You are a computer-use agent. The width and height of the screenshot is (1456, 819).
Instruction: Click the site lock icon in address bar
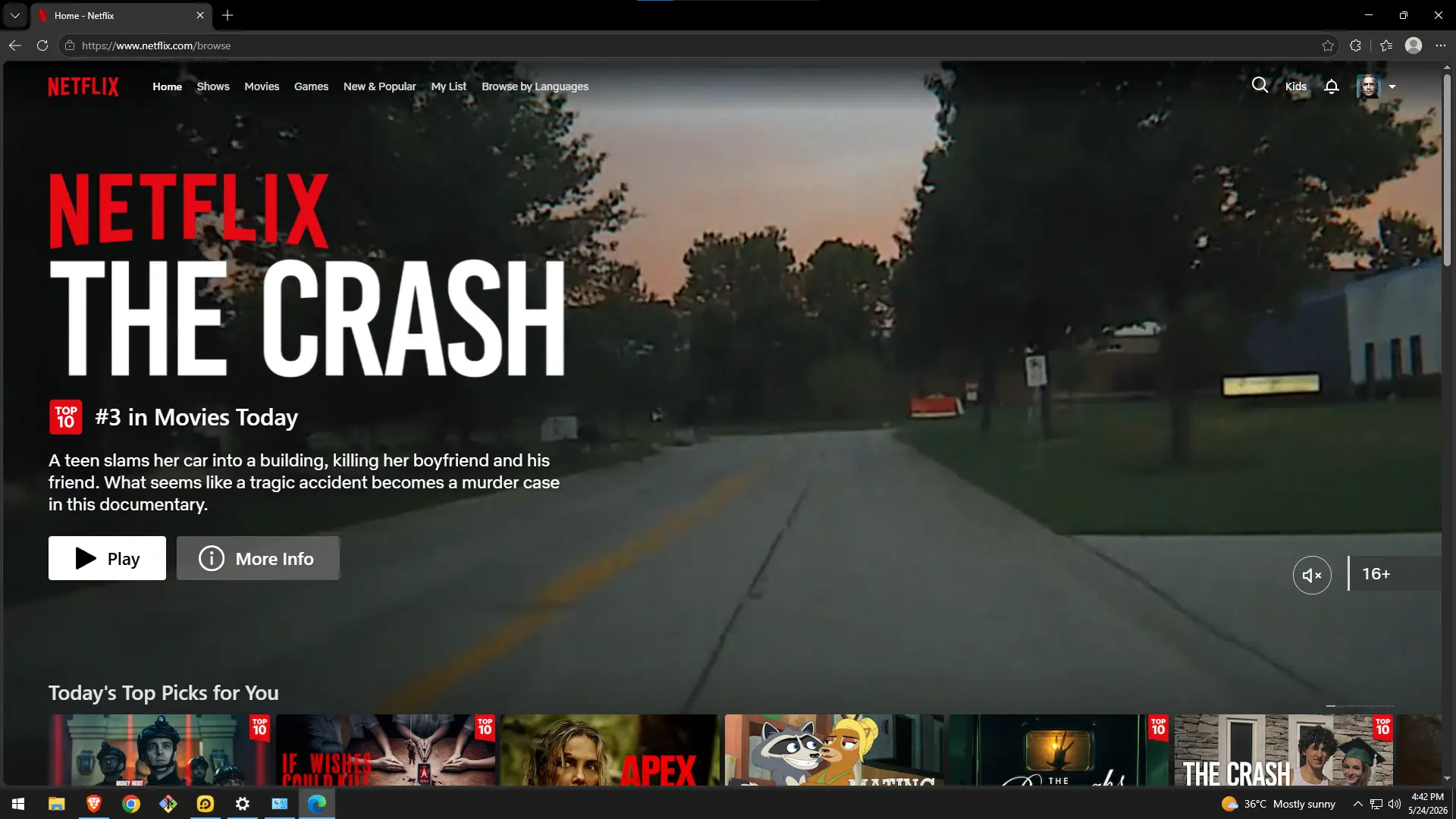coord(70,45)
